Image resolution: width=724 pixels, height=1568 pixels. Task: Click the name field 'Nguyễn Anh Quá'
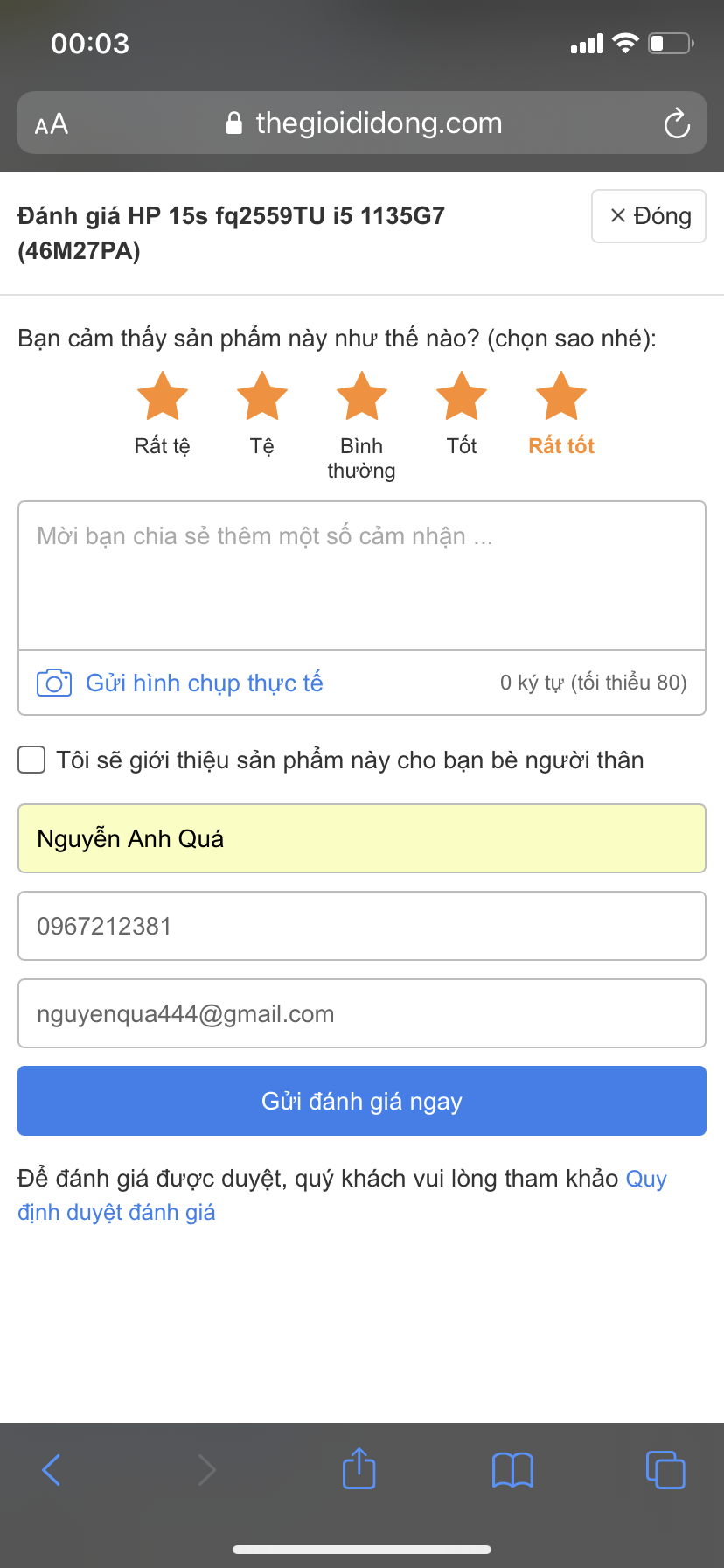click(362, 838)
